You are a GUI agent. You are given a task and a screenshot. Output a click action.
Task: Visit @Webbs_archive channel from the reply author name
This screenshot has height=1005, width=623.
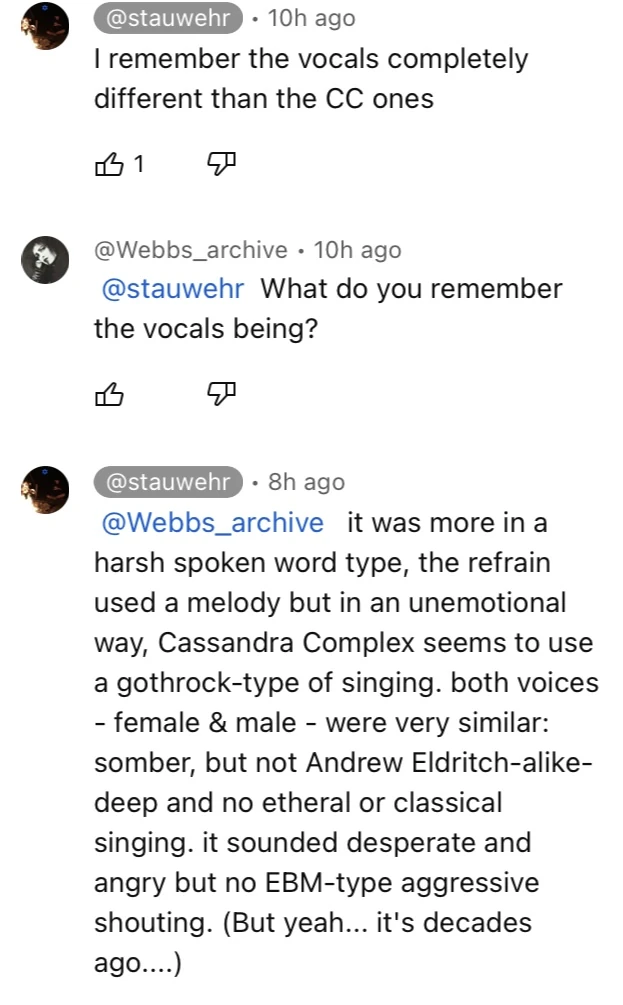(x=190, y=250)
